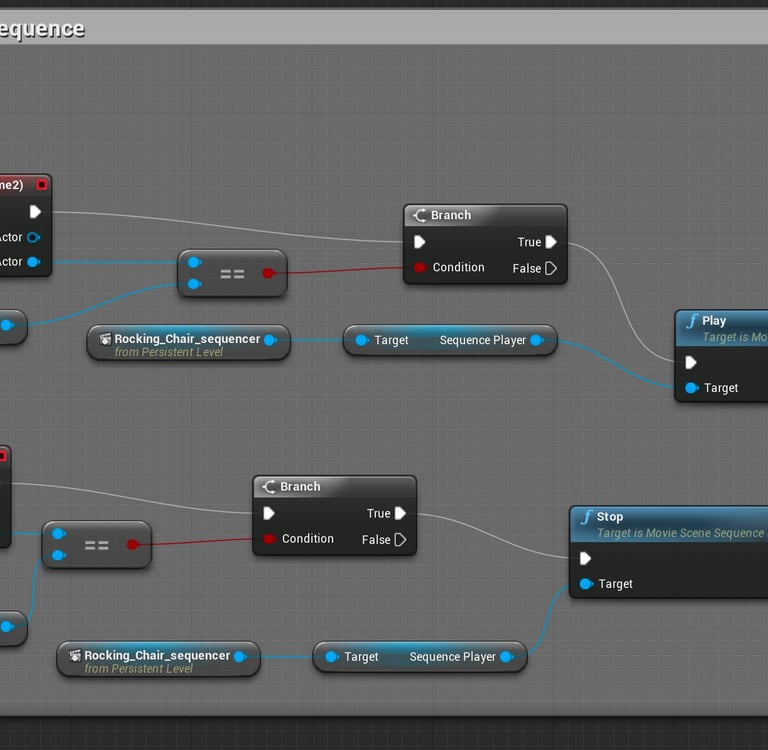Click 'Target is Movie Scene Sequence' text
Viewport: 768px width, 750px height.
[x=680, y=533]
